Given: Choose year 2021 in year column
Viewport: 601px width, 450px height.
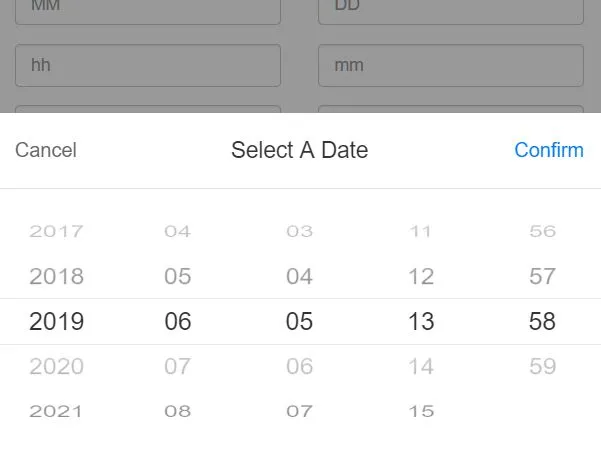Looking at the screenshot, I should pyautogui.click(x=56, y=411).
